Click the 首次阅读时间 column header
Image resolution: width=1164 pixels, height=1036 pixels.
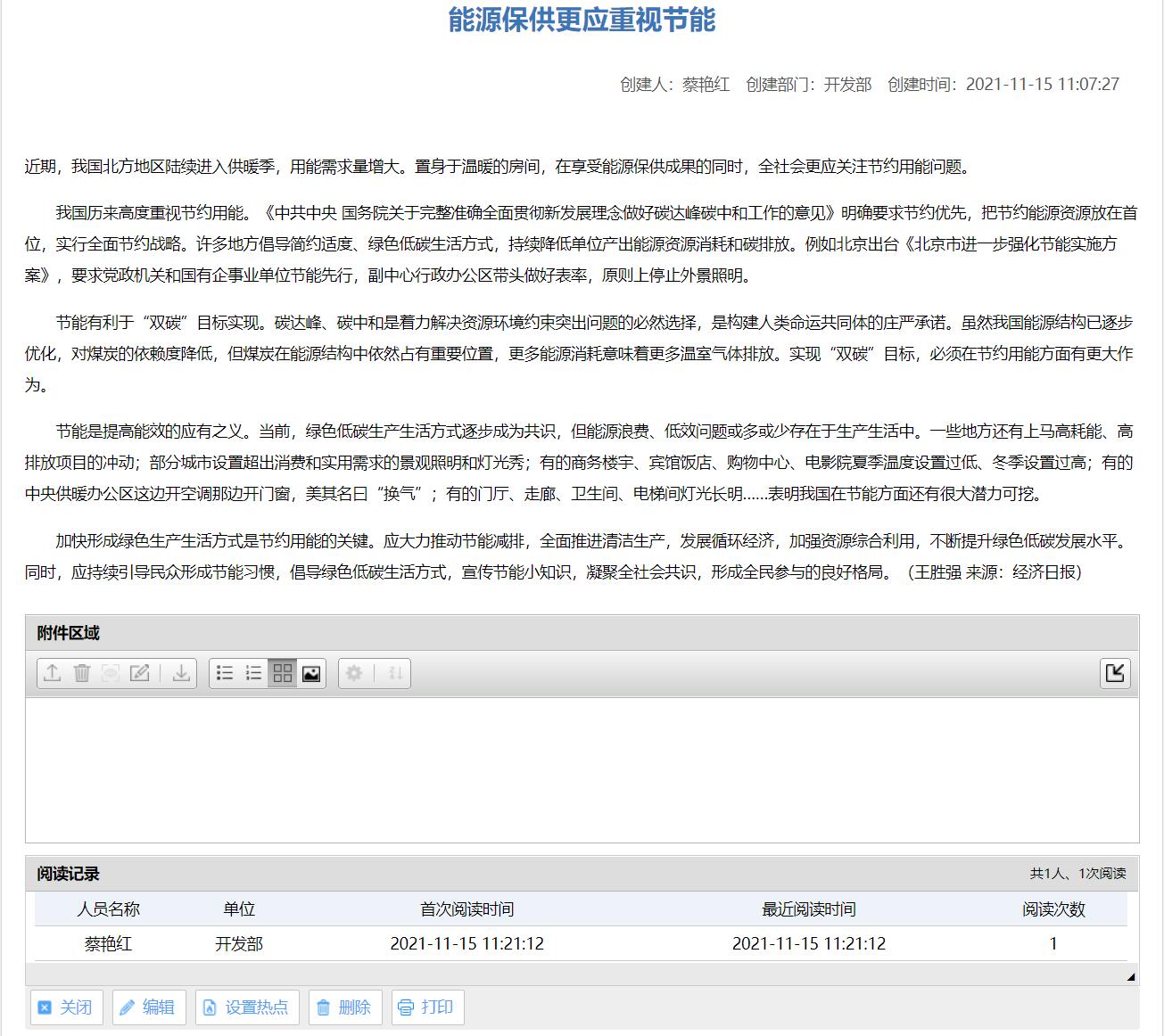point(466,909)
